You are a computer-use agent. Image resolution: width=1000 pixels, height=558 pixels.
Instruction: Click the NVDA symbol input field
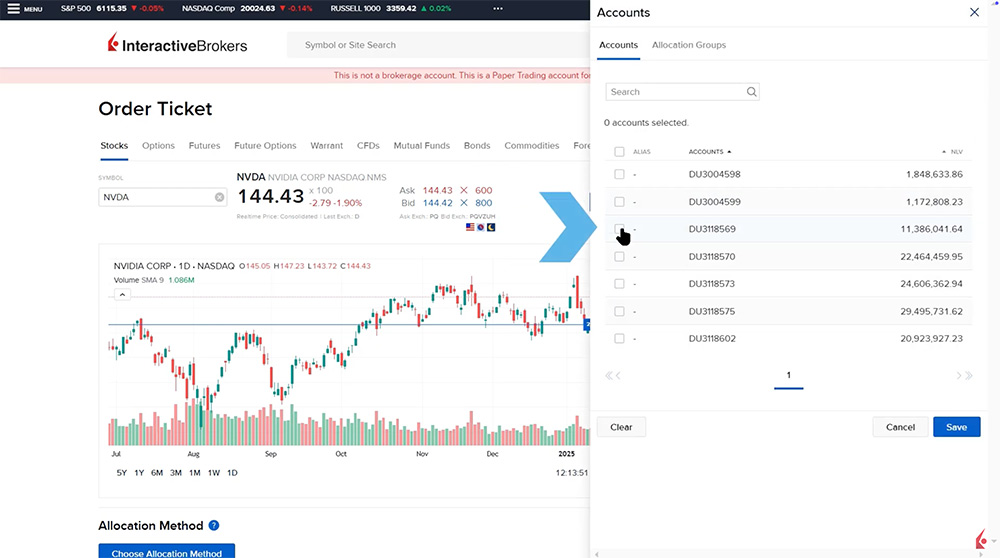pyautogui.click(x=163, y=197)
